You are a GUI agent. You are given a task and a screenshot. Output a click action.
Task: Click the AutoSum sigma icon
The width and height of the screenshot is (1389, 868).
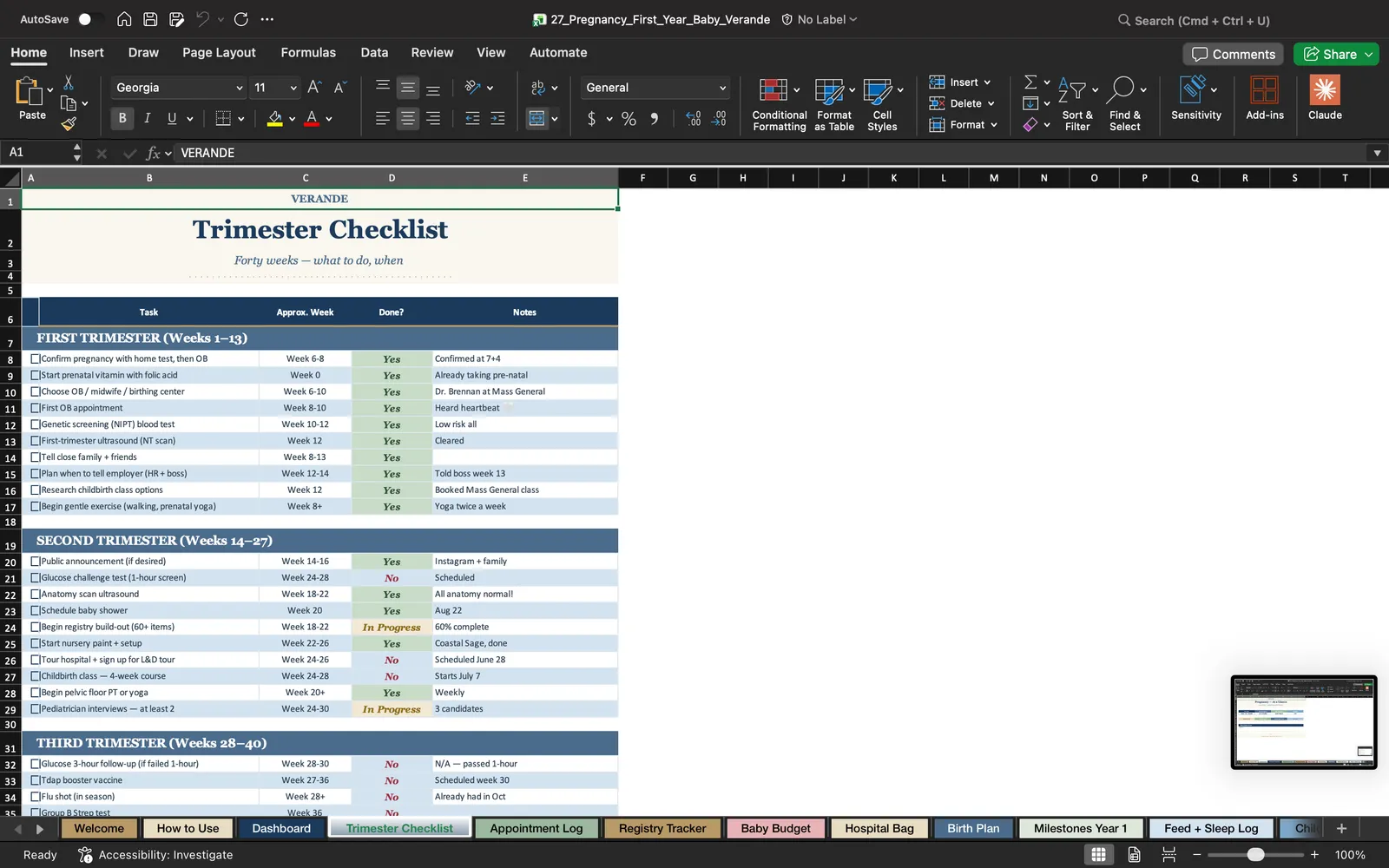tap(1030, 82)
